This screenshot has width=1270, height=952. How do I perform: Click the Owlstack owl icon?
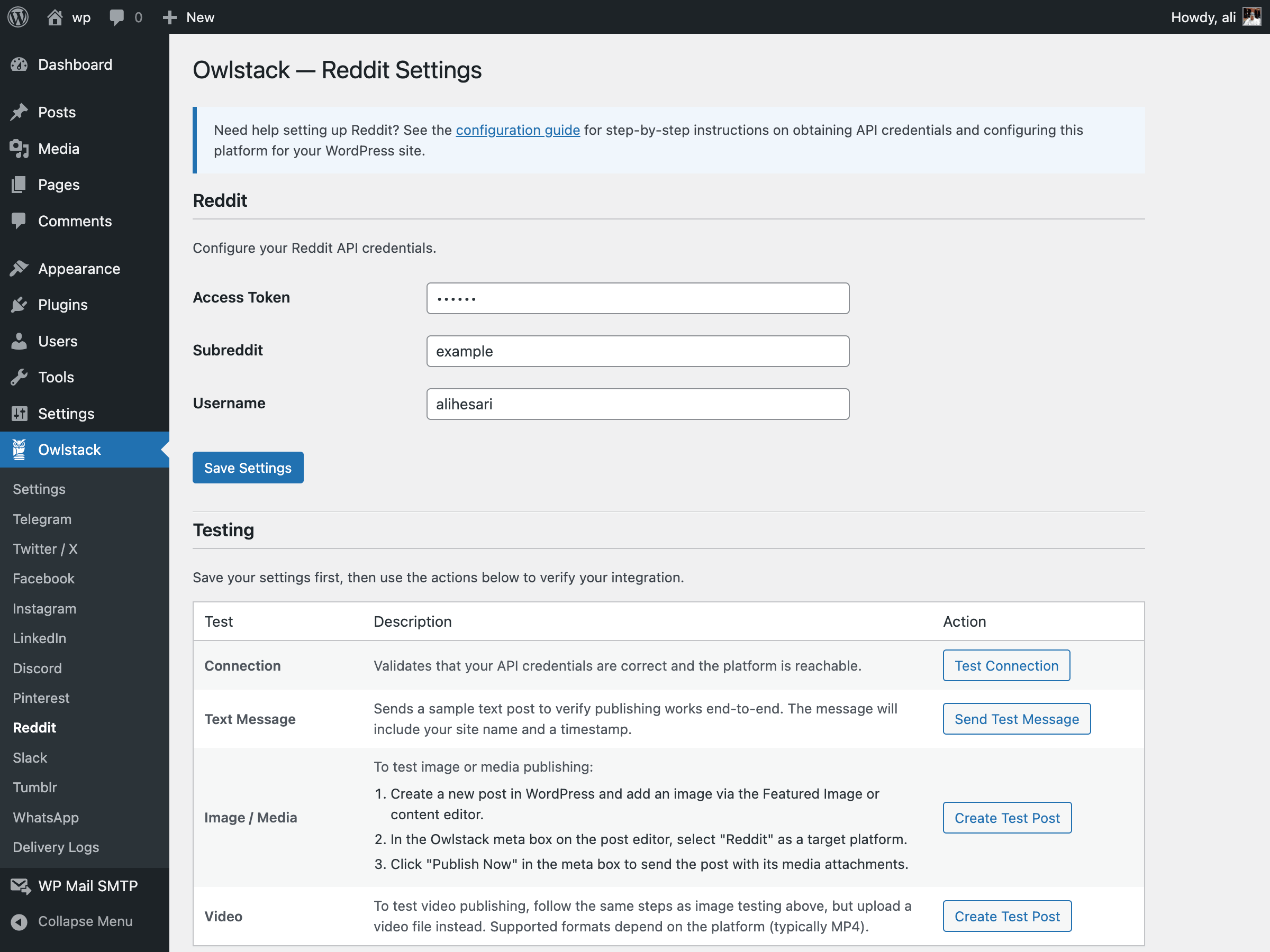[20, 450]
